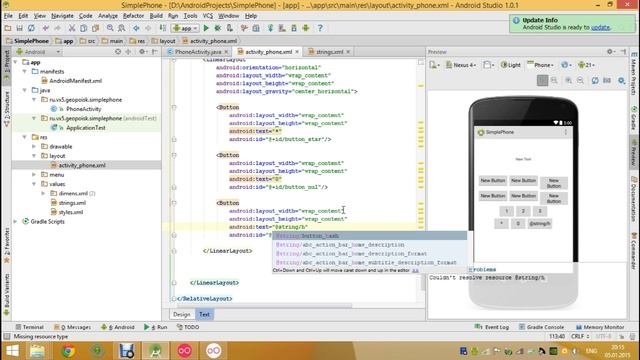The image size is (640, 360).
Task: Collapse the manifests folder
Action: 25,71
